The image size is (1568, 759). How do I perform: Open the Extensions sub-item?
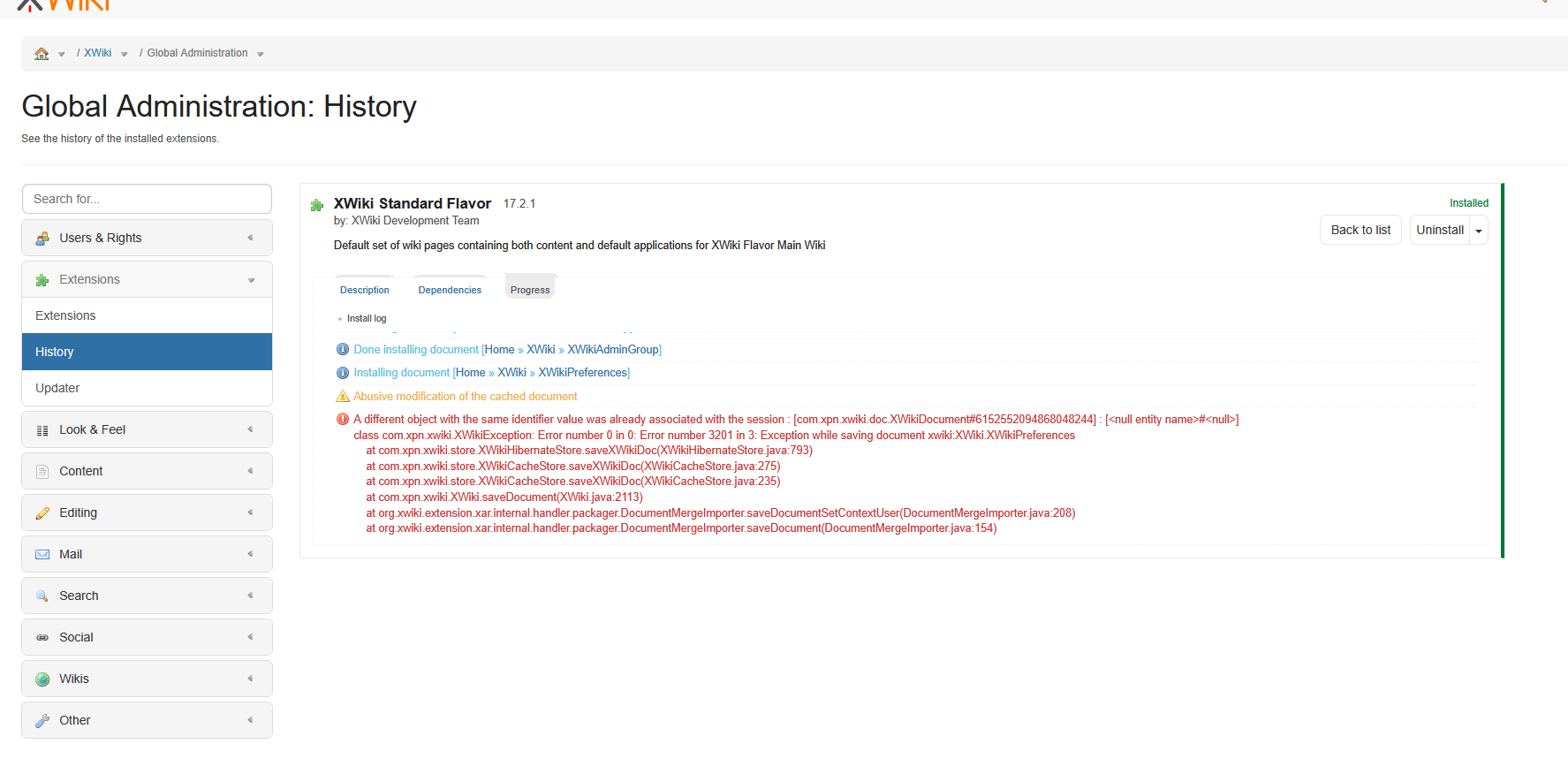147,315
